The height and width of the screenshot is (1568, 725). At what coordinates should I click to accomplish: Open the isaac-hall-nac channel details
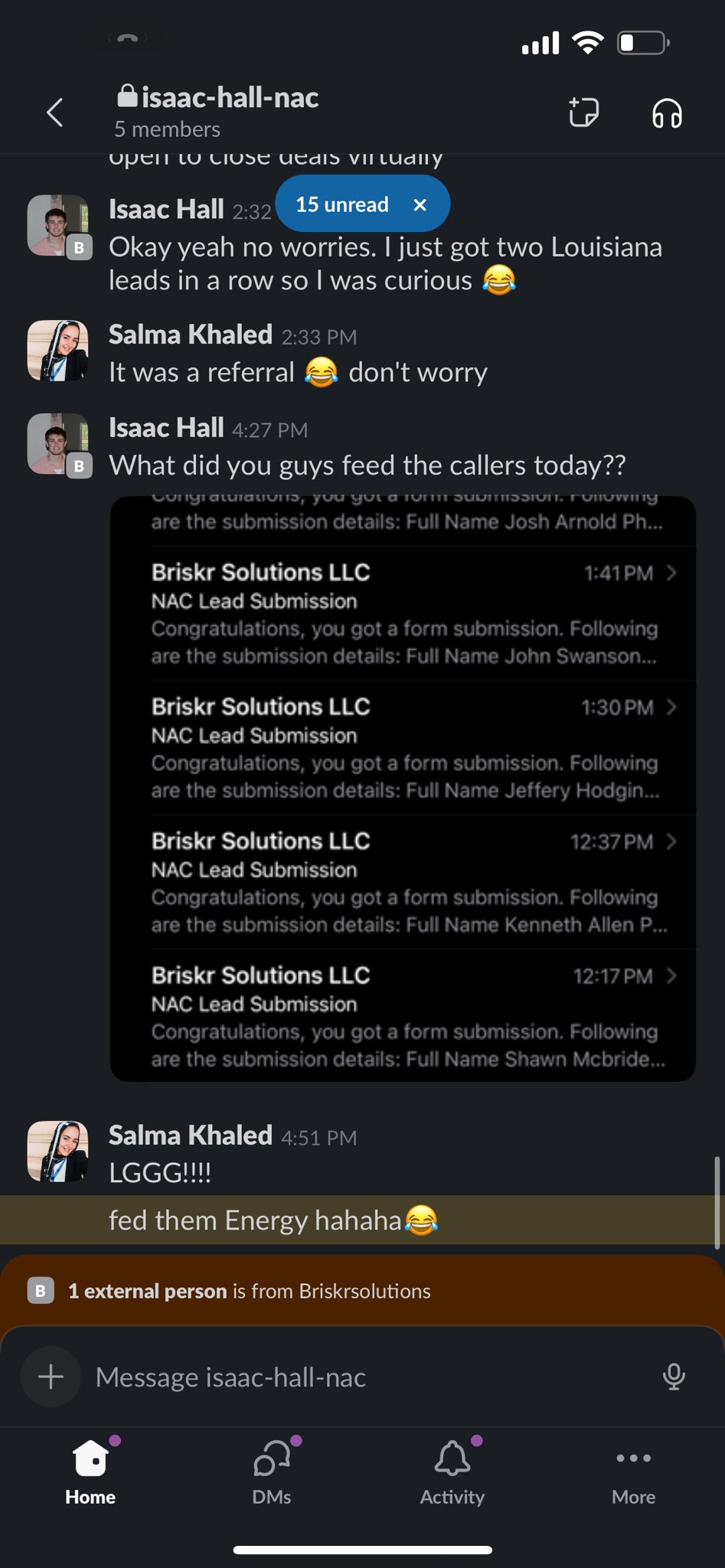coord(217,112)
